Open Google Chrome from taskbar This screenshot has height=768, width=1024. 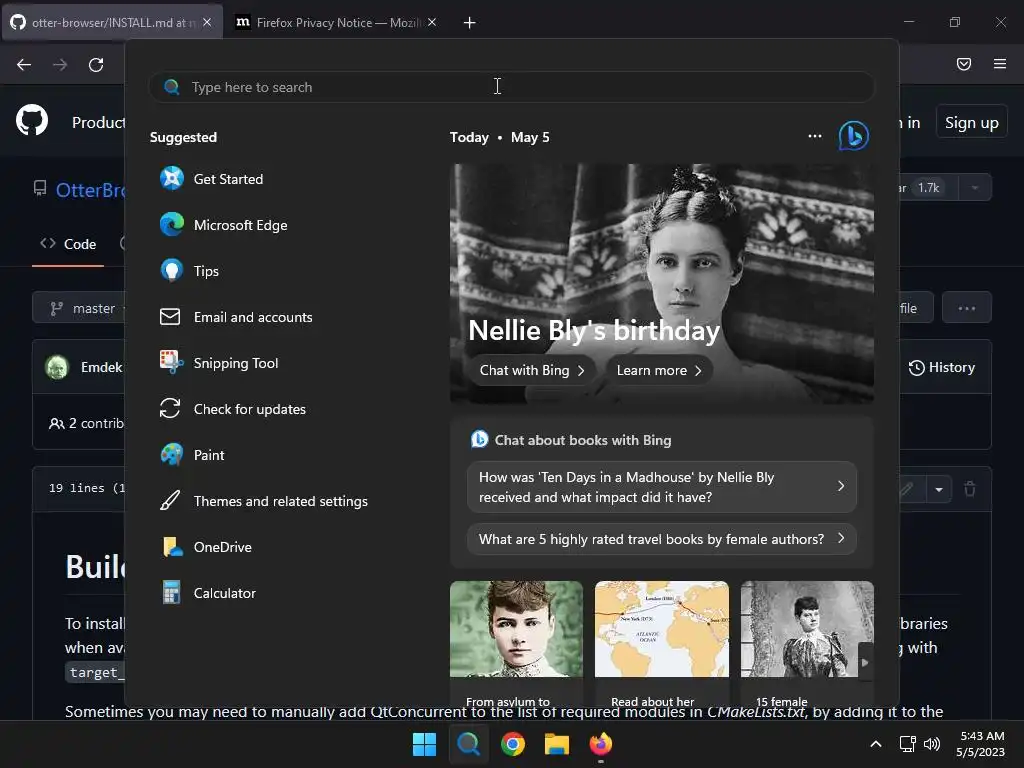point(513,744)
